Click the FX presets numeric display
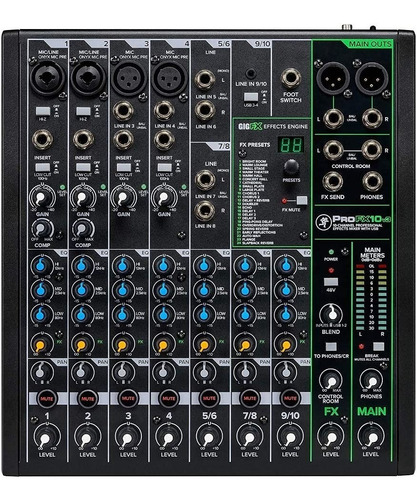Screen dimensions: 417x500 pyautogui.click(x=291, y=145)
